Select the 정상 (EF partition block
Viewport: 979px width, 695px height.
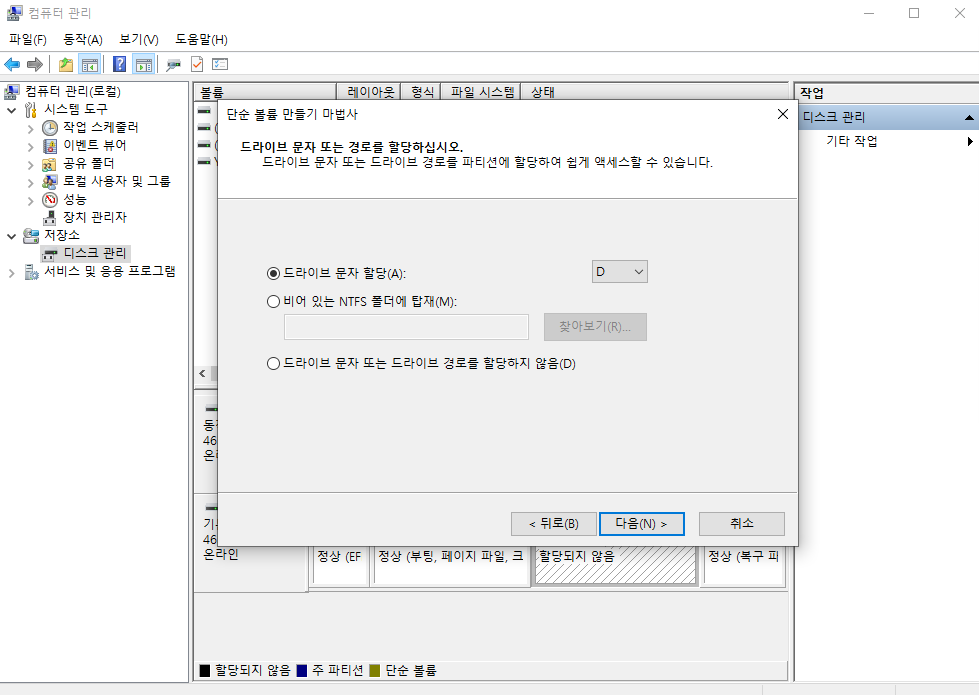[x=340, y=566]
